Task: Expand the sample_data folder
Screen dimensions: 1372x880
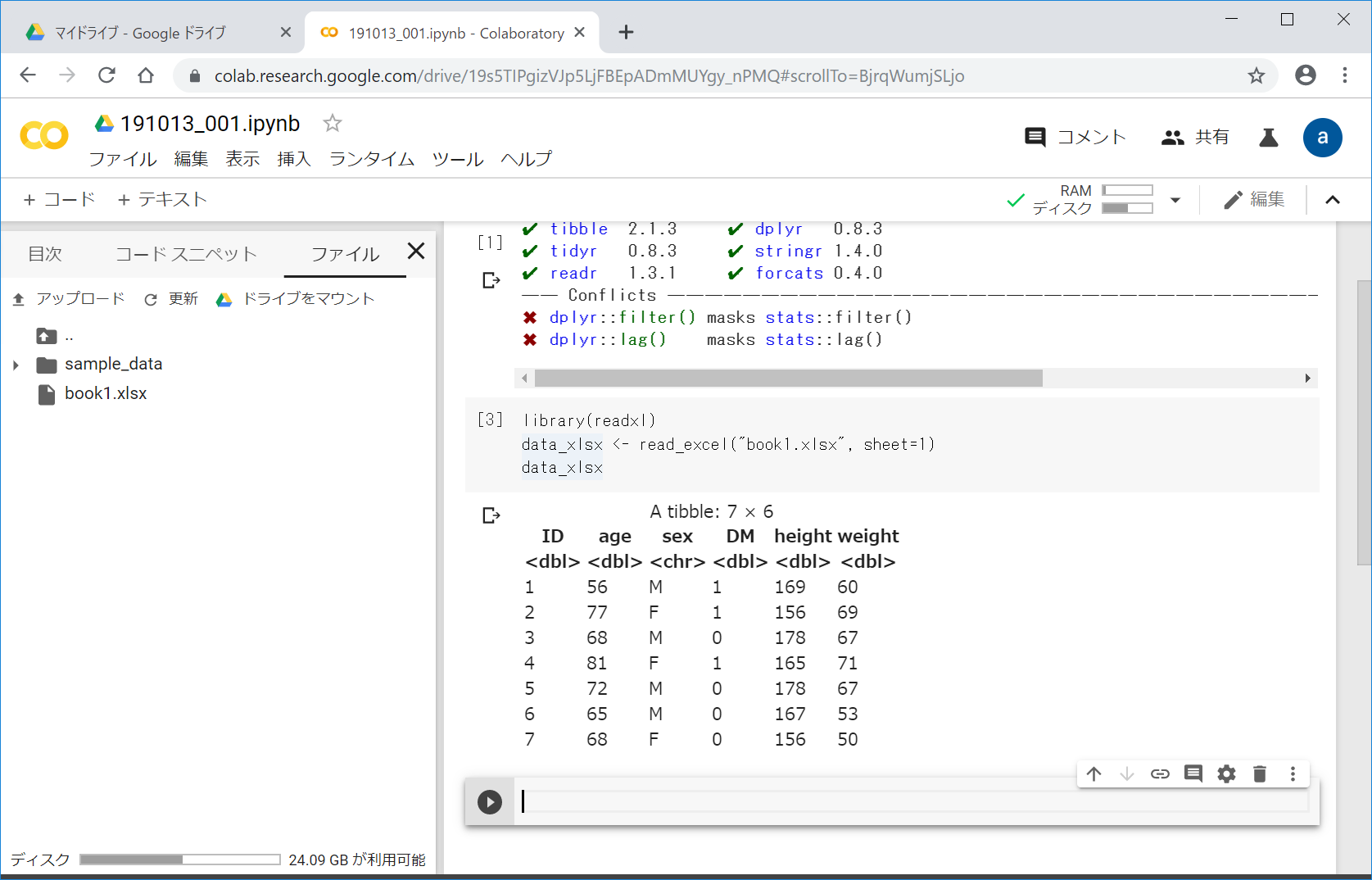Action: click(16, 365)
